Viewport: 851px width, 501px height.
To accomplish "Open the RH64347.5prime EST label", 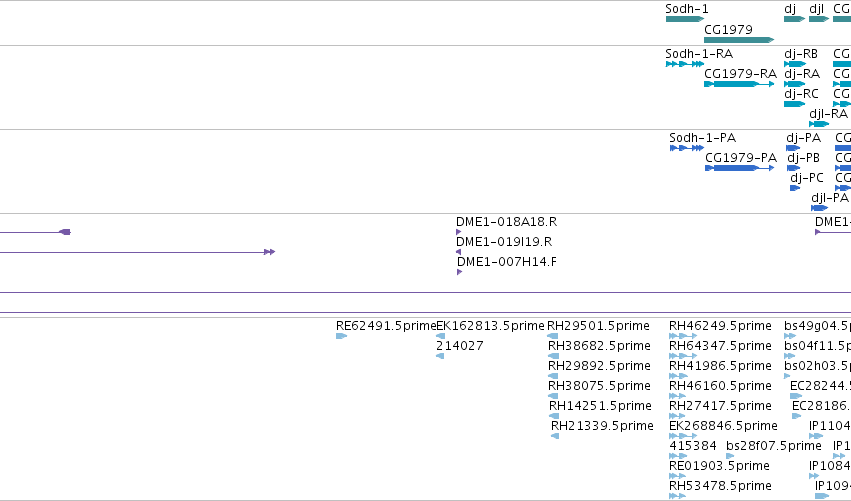I will [720, 346].
